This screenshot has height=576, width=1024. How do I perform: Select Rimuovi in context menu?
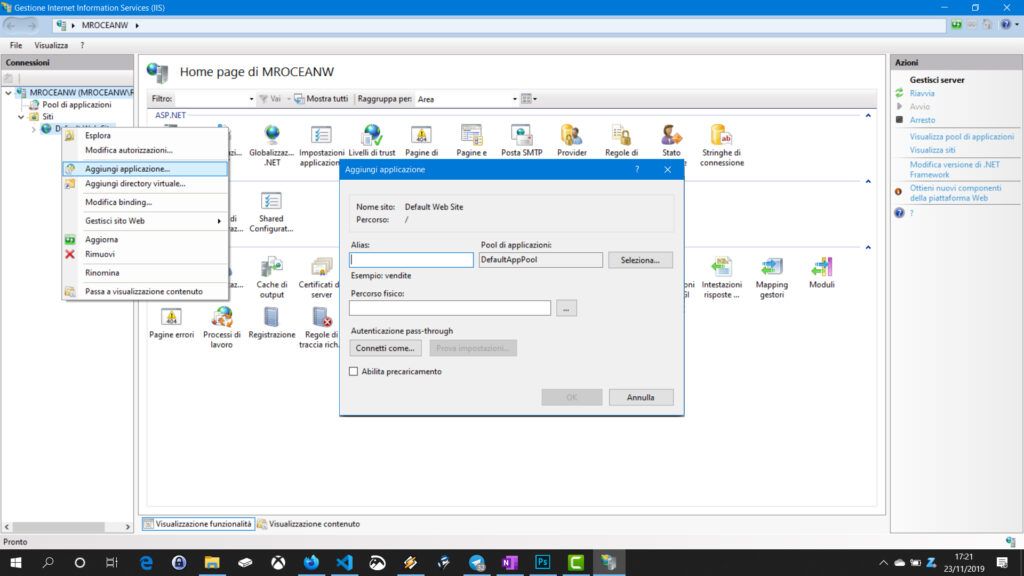click(145, 254)
